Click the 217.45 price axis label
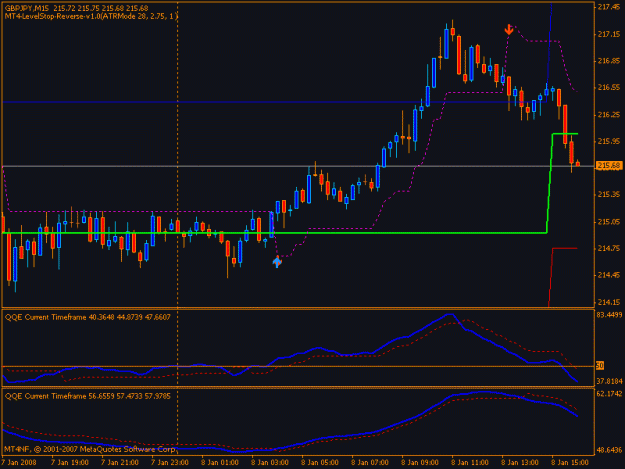 [608, 7]
